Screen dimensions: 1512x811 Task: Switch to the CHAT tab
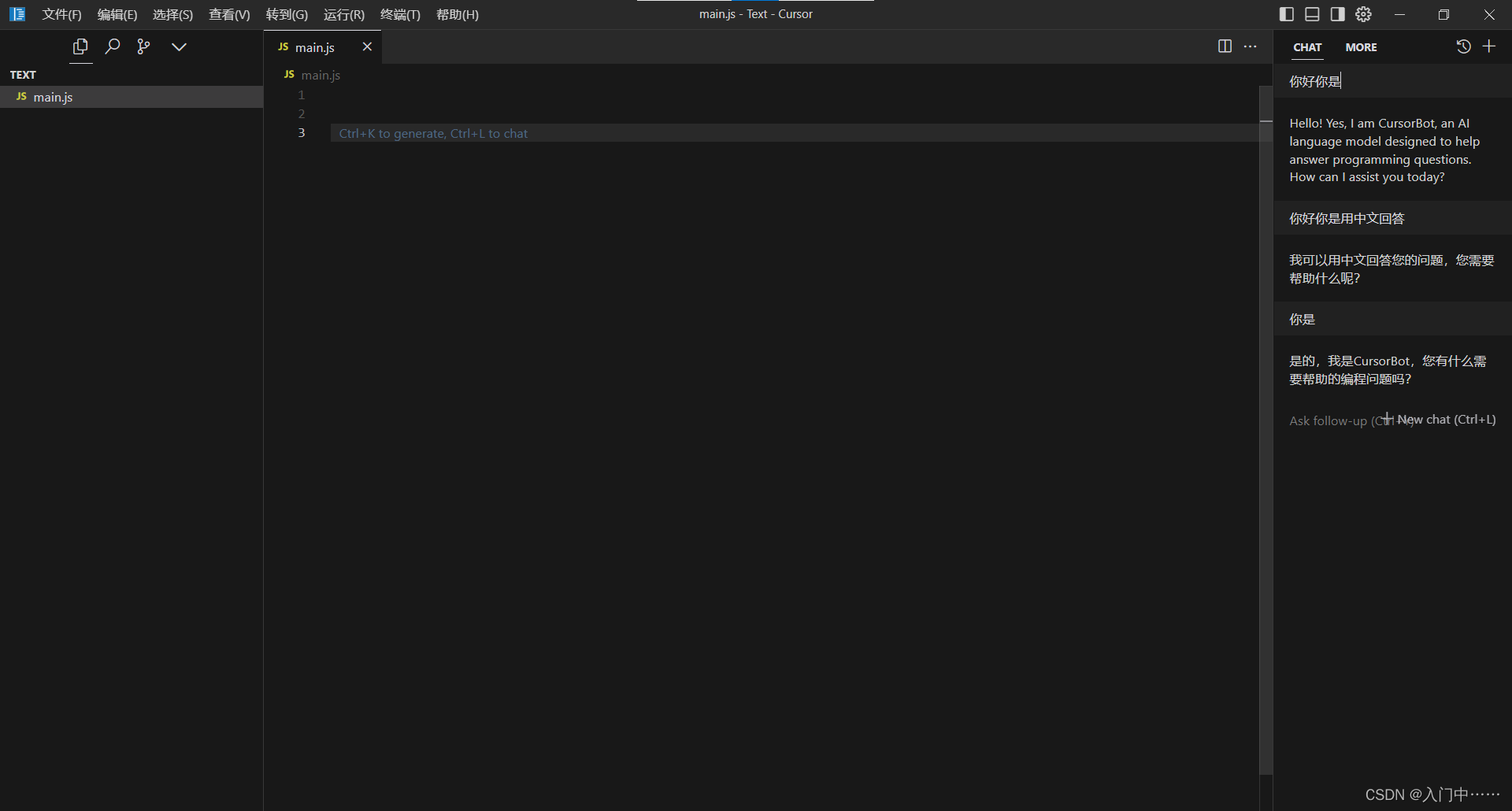pos(1307,47)
